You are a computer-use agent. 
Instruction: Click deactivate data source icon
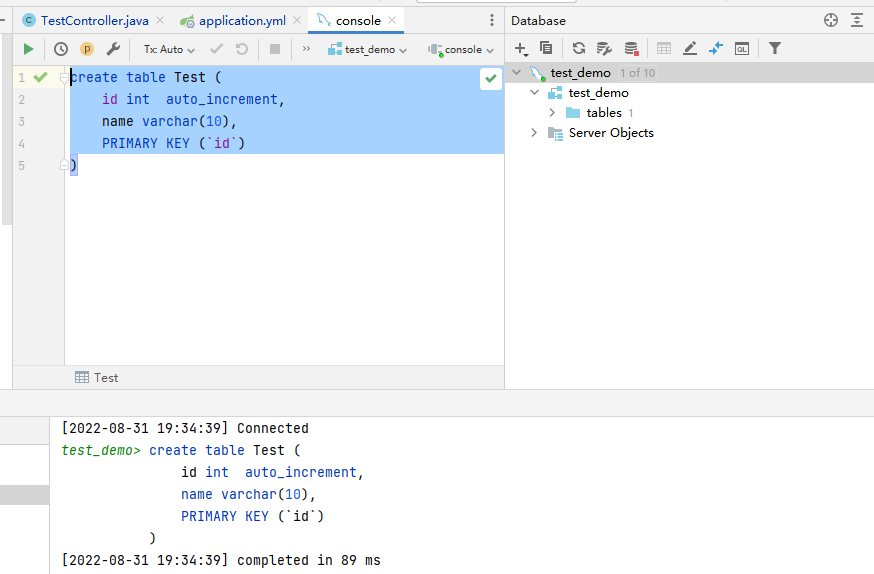(x=631, y=48)
